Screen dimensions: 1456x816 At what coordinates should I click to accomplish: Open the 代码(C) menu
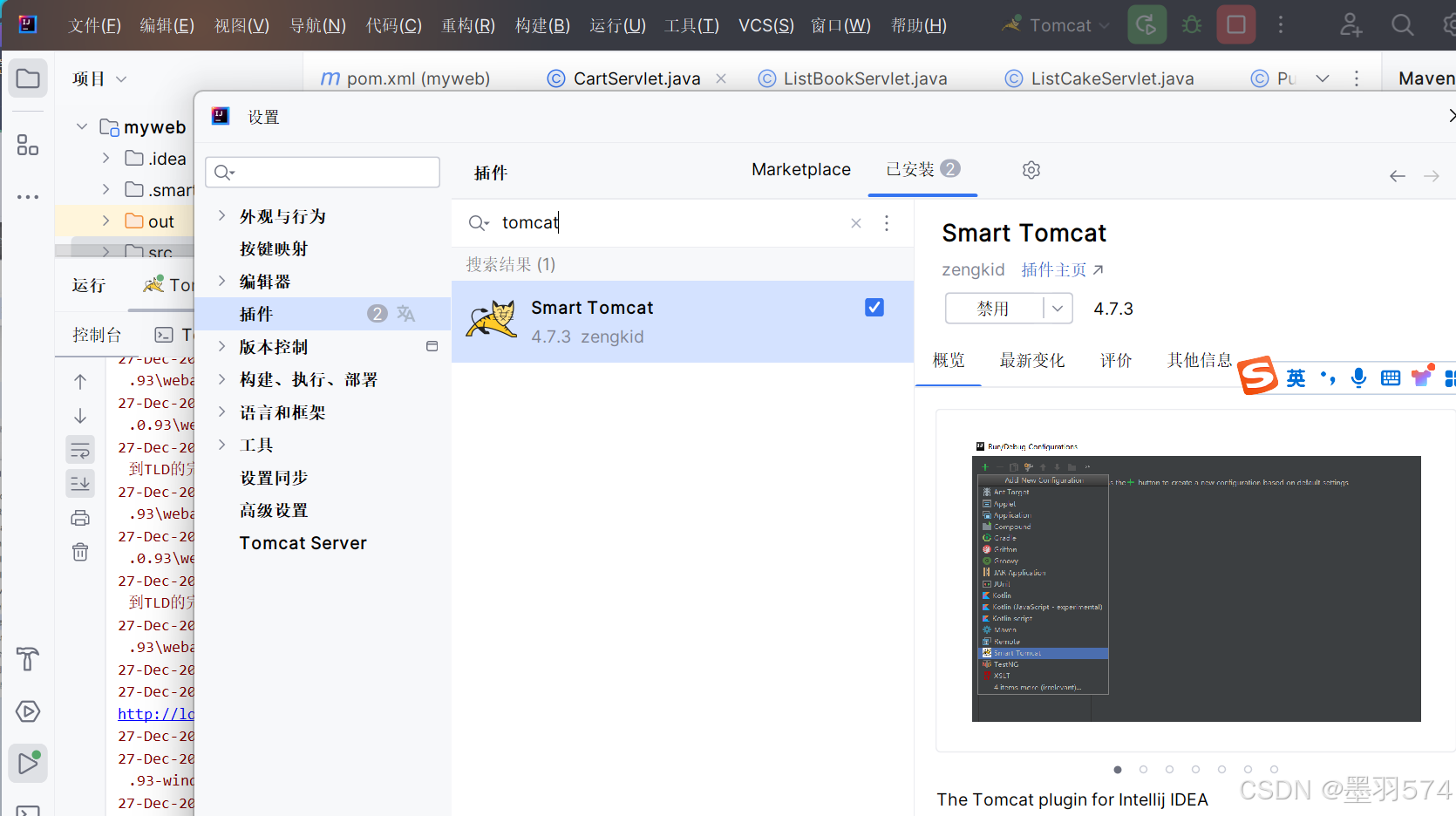393,25
